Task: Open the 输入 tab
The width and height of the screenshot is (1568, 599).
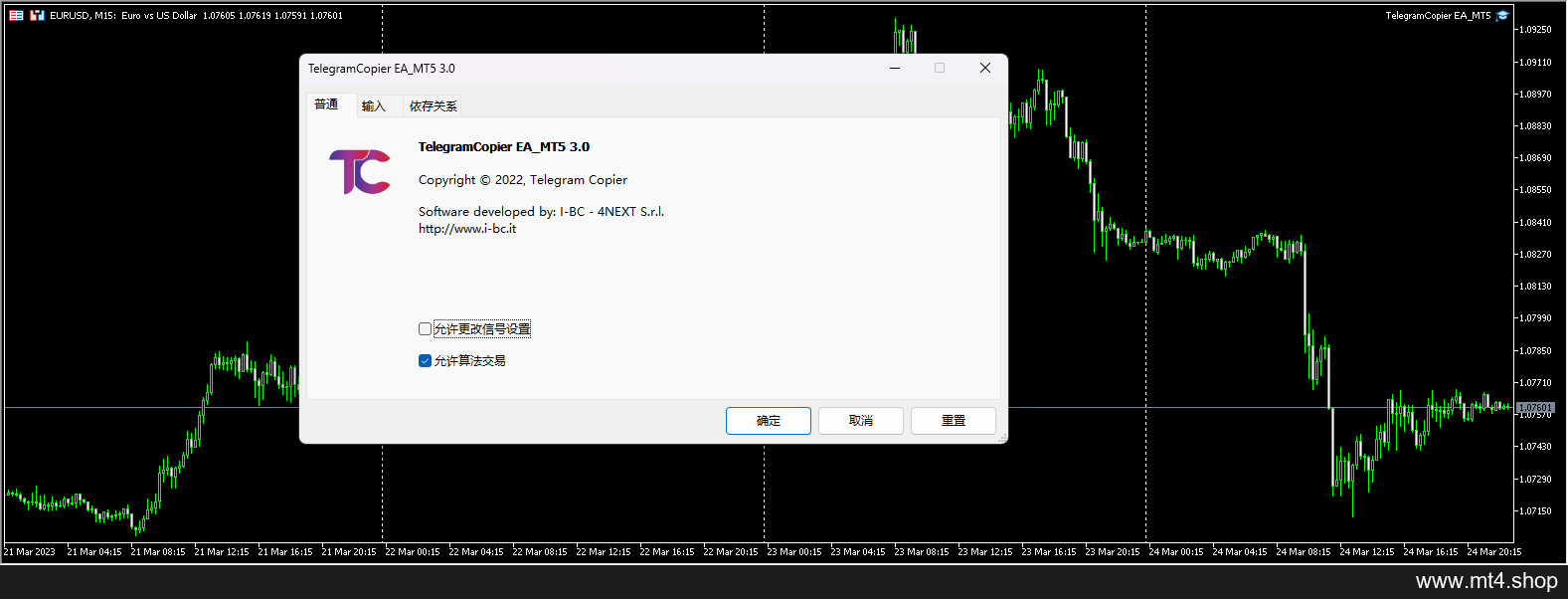Action: pos(374,106)
